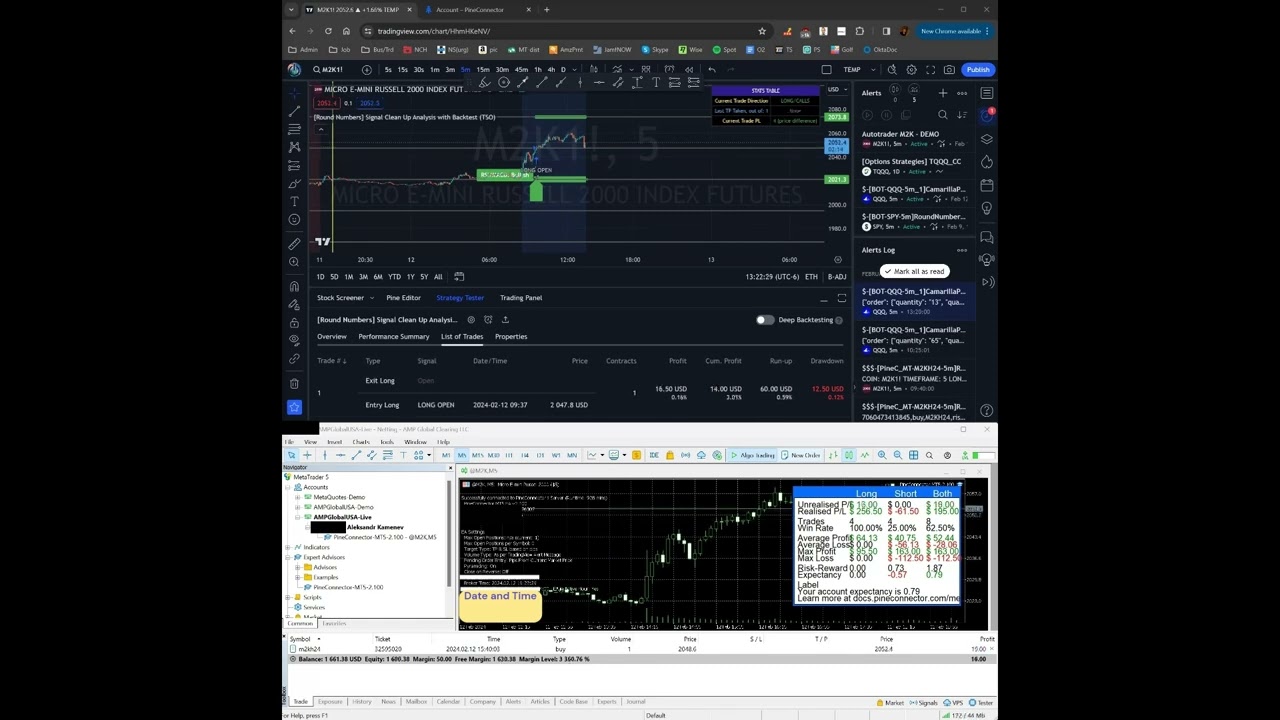Switch to the Strategy Tester tab
The height and width of the screenshot is (720, 1280).
point(460,298)
